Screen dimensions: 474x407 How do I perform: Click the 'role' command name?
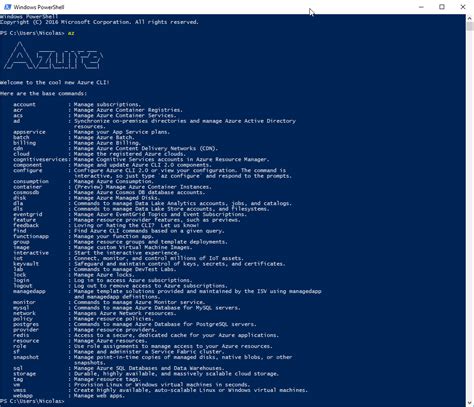point(19,346)
